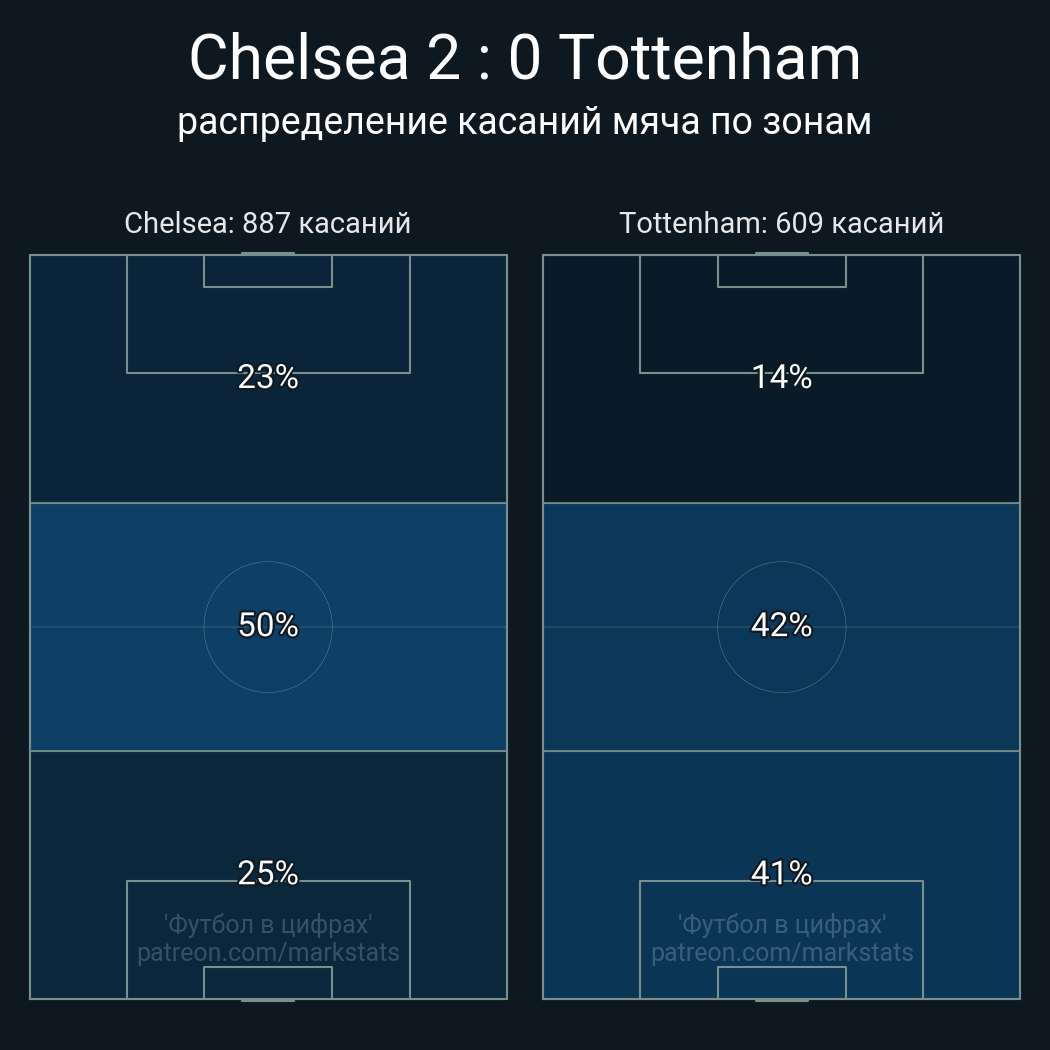Click Chelsea's 50% middle third label
Image resolution: width=1050 pixels, height=1050 pixels.
pyautogui.click(x=268, y=625)
